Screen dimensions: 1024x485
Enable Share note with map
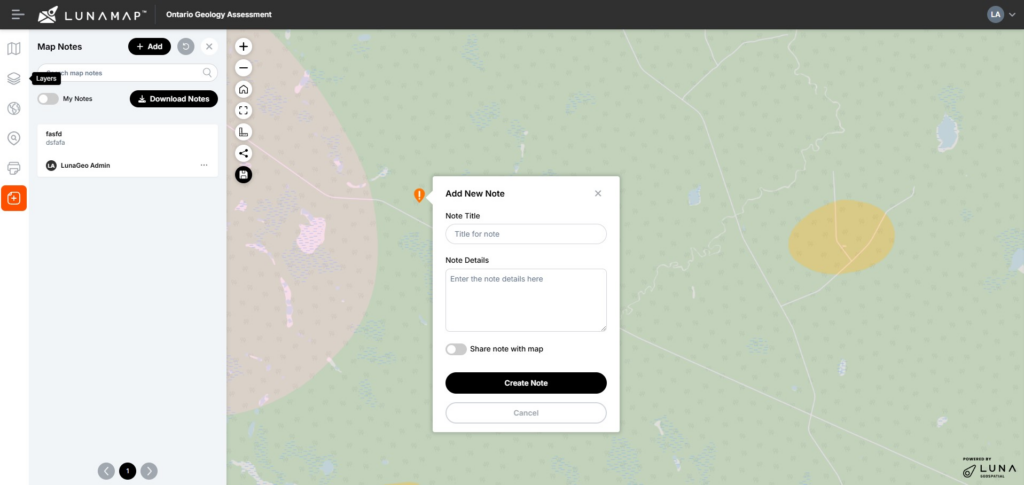point(456,349)
